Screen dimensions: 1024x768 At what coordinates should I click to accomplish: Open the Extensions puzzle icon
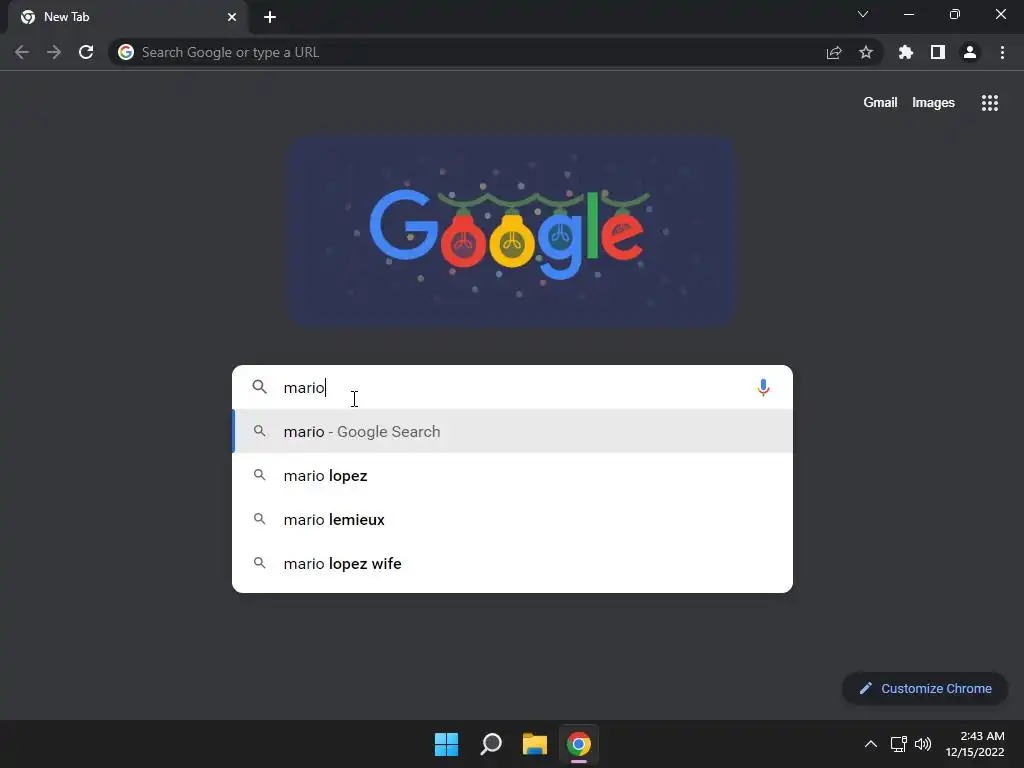point(906,52)
